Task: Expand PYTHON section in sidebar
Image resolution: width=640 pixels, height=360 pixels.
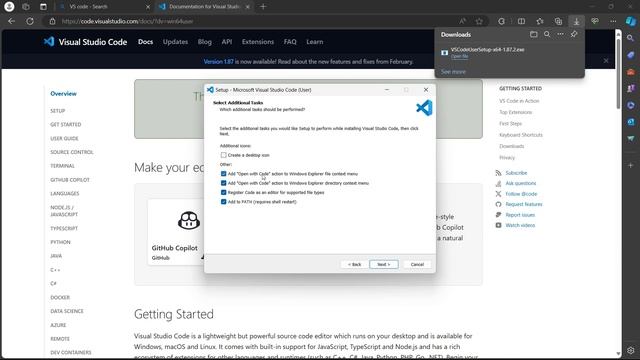Action: (x=60, y=242)
